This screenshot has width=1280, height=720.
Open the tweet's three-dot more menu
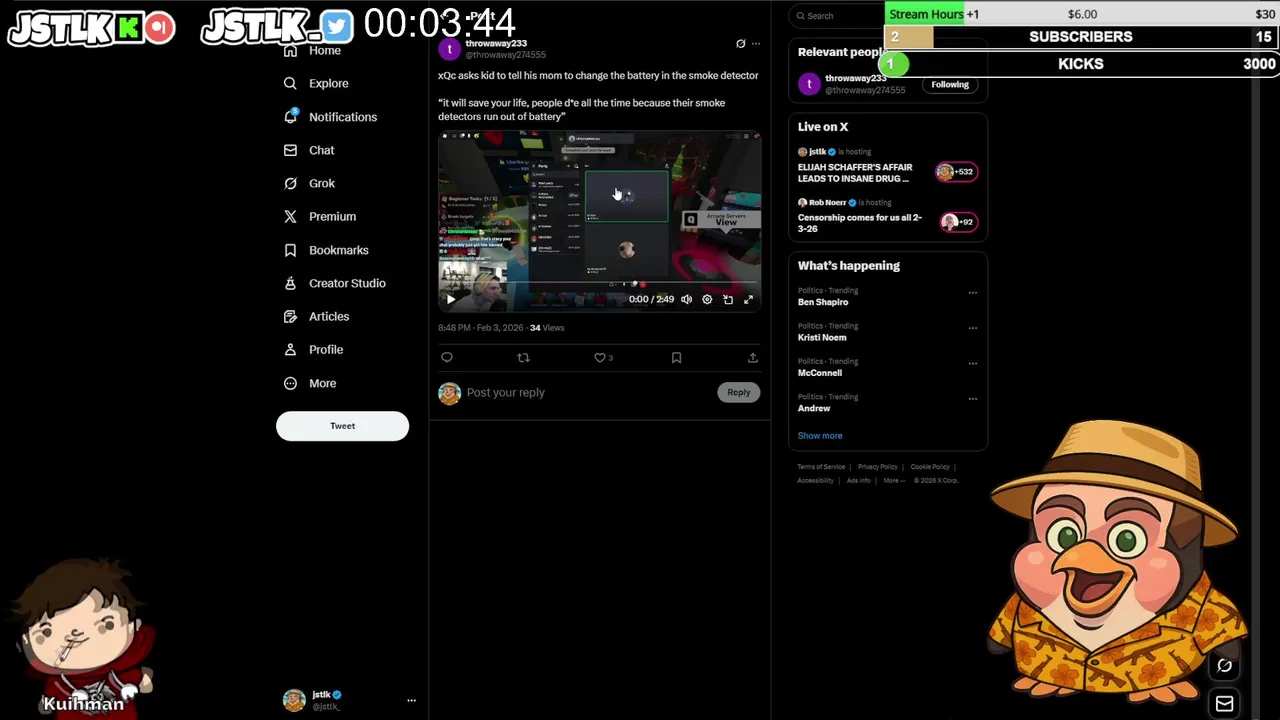756,44
